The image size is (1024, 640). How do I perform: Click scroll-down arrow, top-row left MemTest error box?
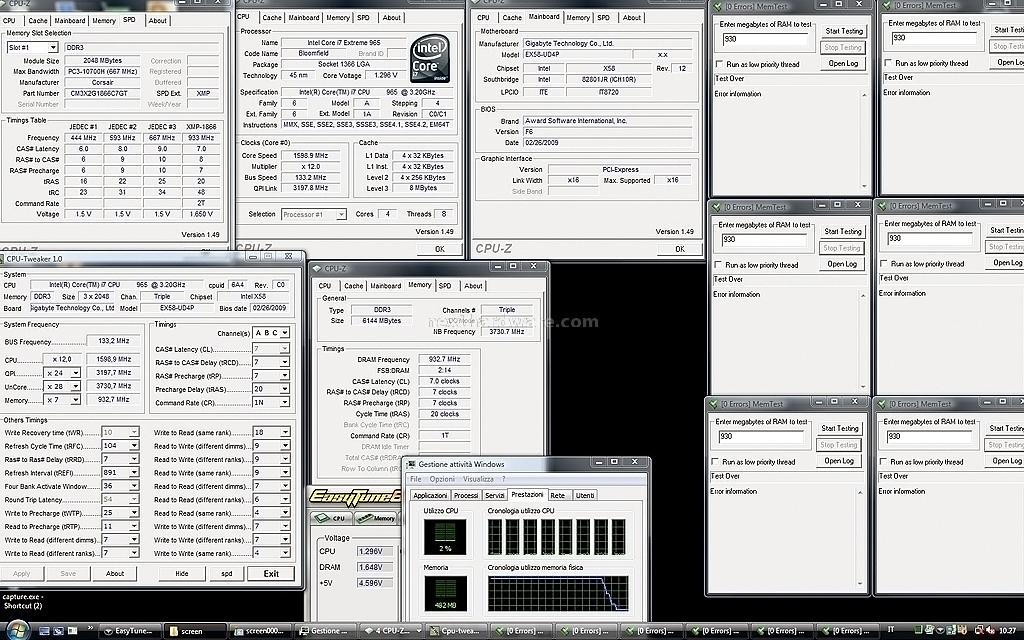(x=865, y=187)
